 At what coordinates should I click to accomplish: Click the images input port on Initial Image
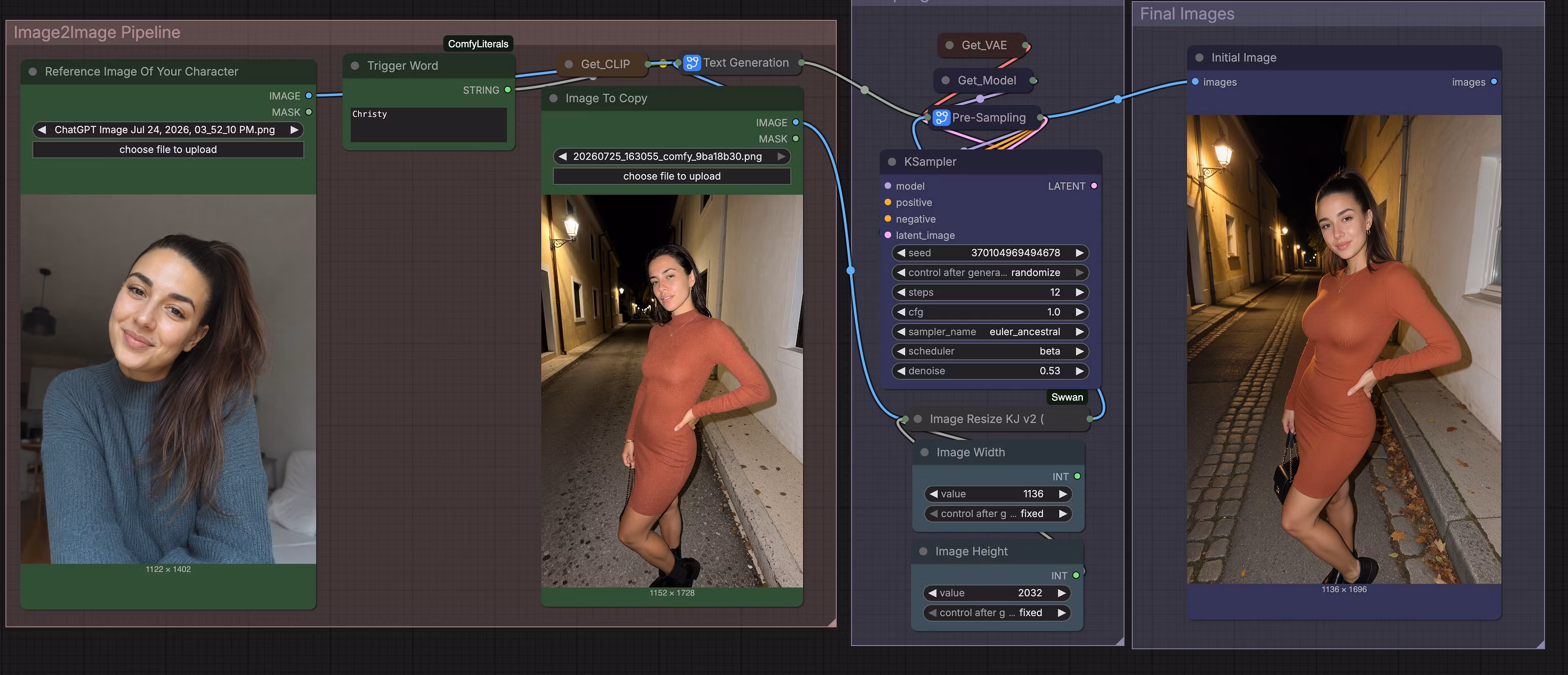pos(1196,82)
